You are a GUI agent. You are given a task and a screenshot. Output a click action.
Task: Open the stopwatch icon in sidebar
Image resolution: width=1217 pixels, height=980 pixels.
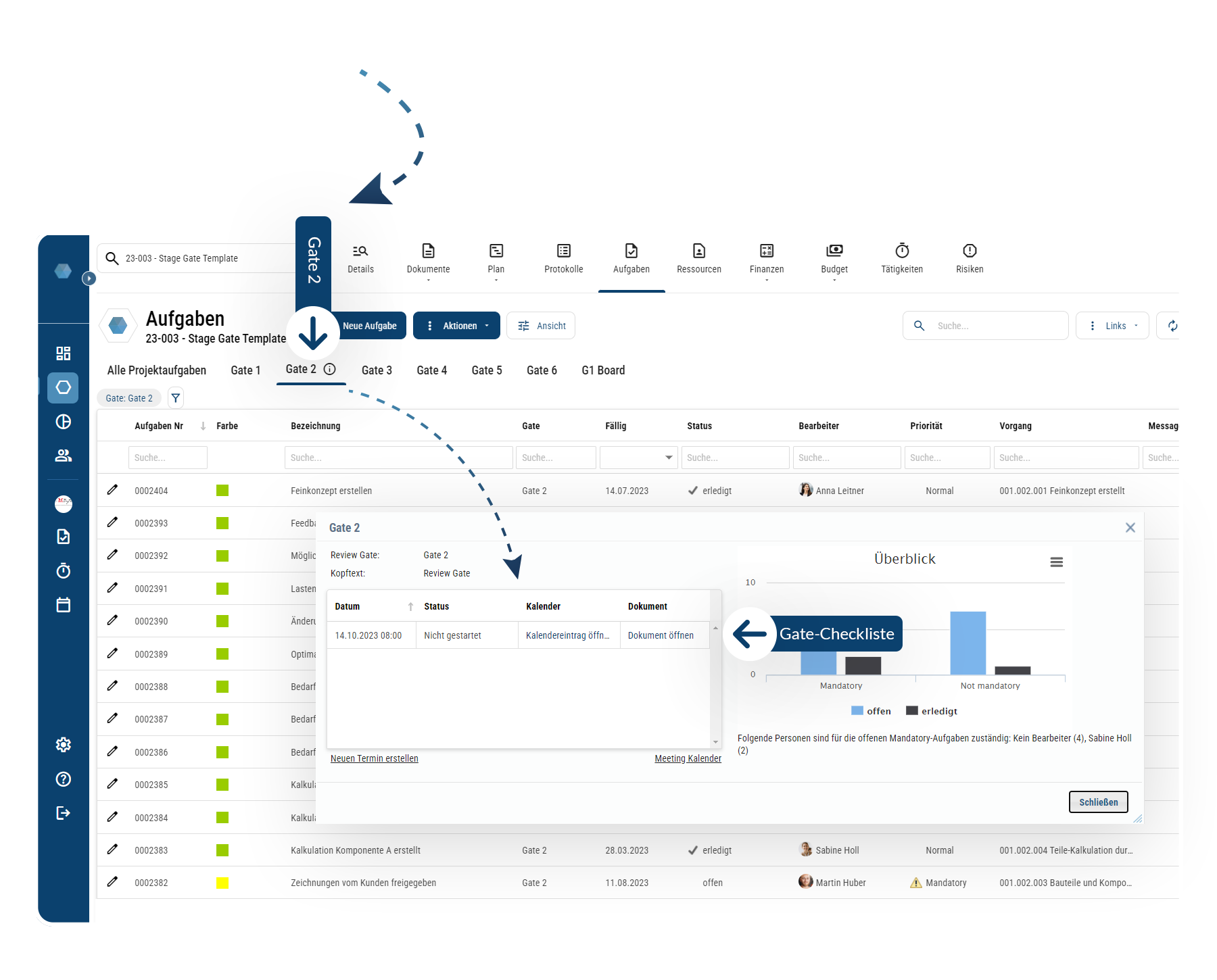63,570
